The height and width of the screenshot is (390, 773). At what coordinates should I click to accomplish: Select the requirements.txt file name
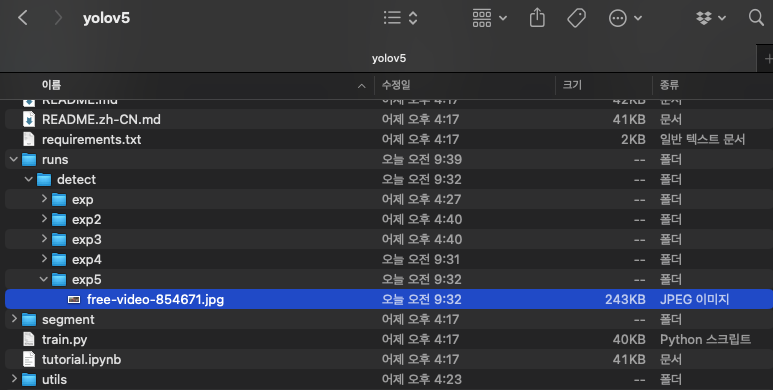[91, 140]
